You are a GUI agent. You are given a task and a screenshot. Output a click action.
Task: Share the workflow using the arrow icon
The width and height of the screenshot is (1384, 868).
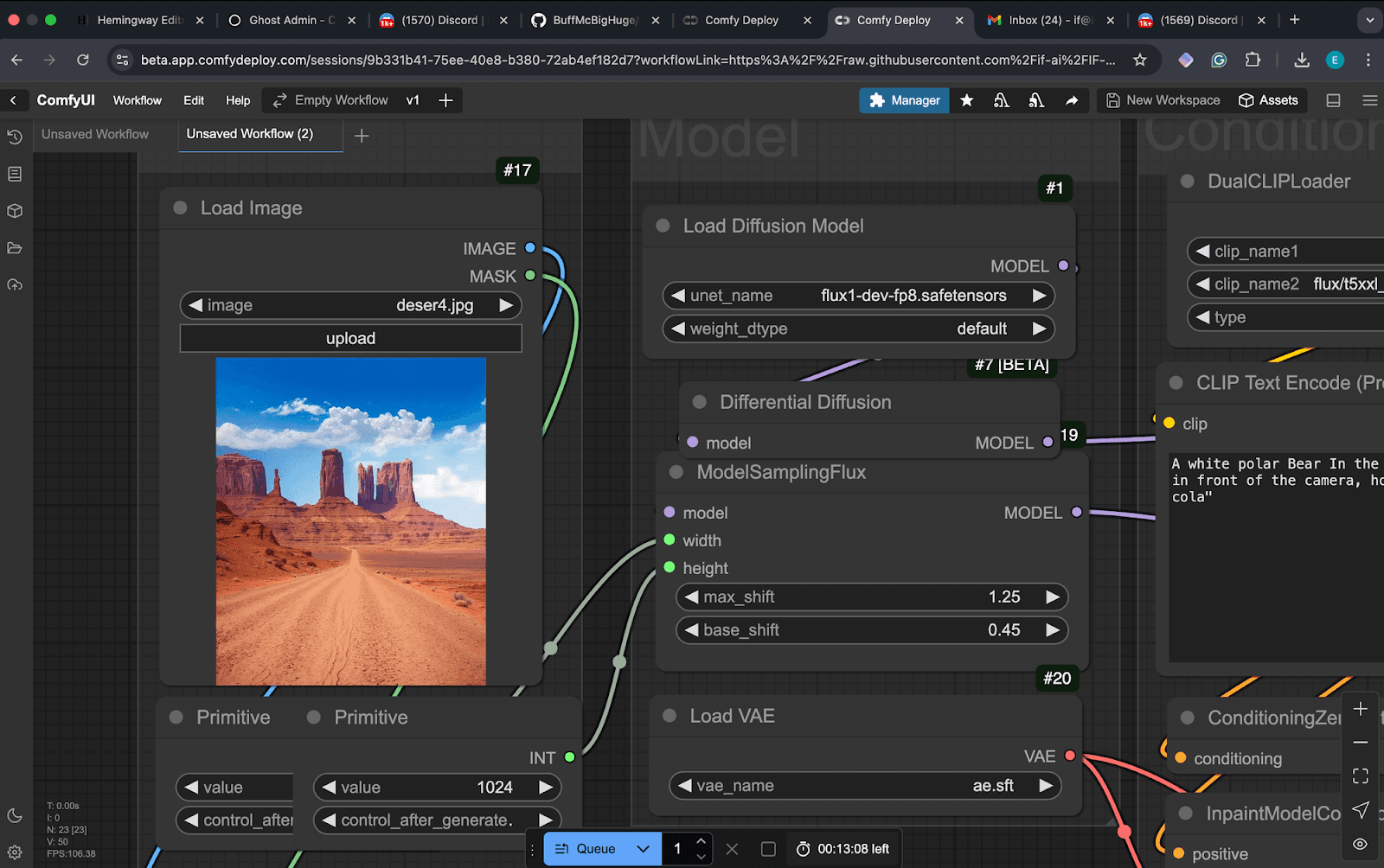(1073, 100)
